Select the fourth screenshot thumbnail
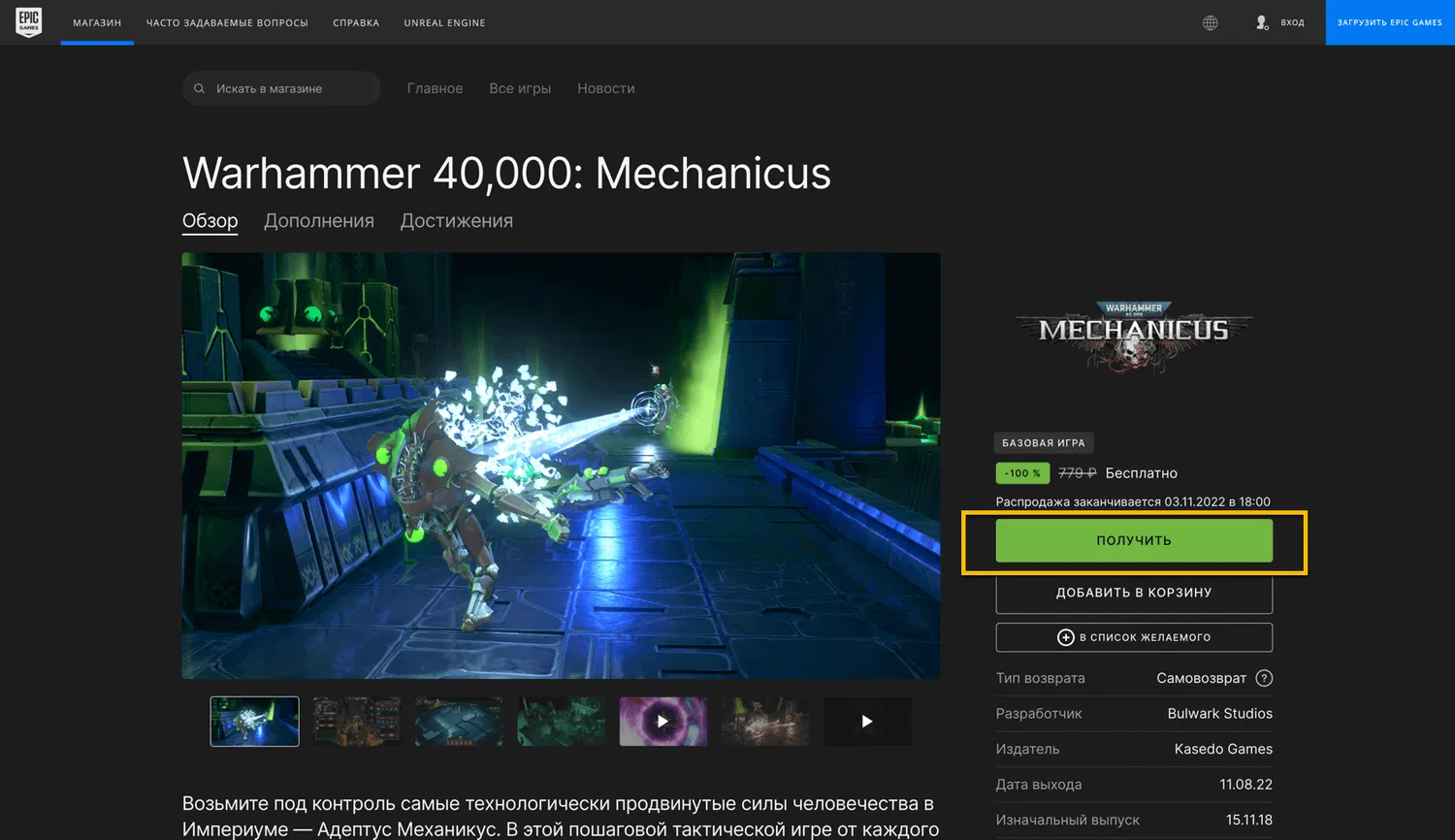The height and width of the screenshot is (840, 1455). point(562,722)
